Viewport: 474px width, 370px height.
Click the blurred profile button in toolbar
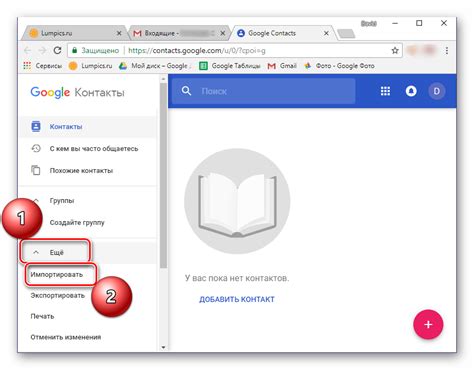coord(421,50)
